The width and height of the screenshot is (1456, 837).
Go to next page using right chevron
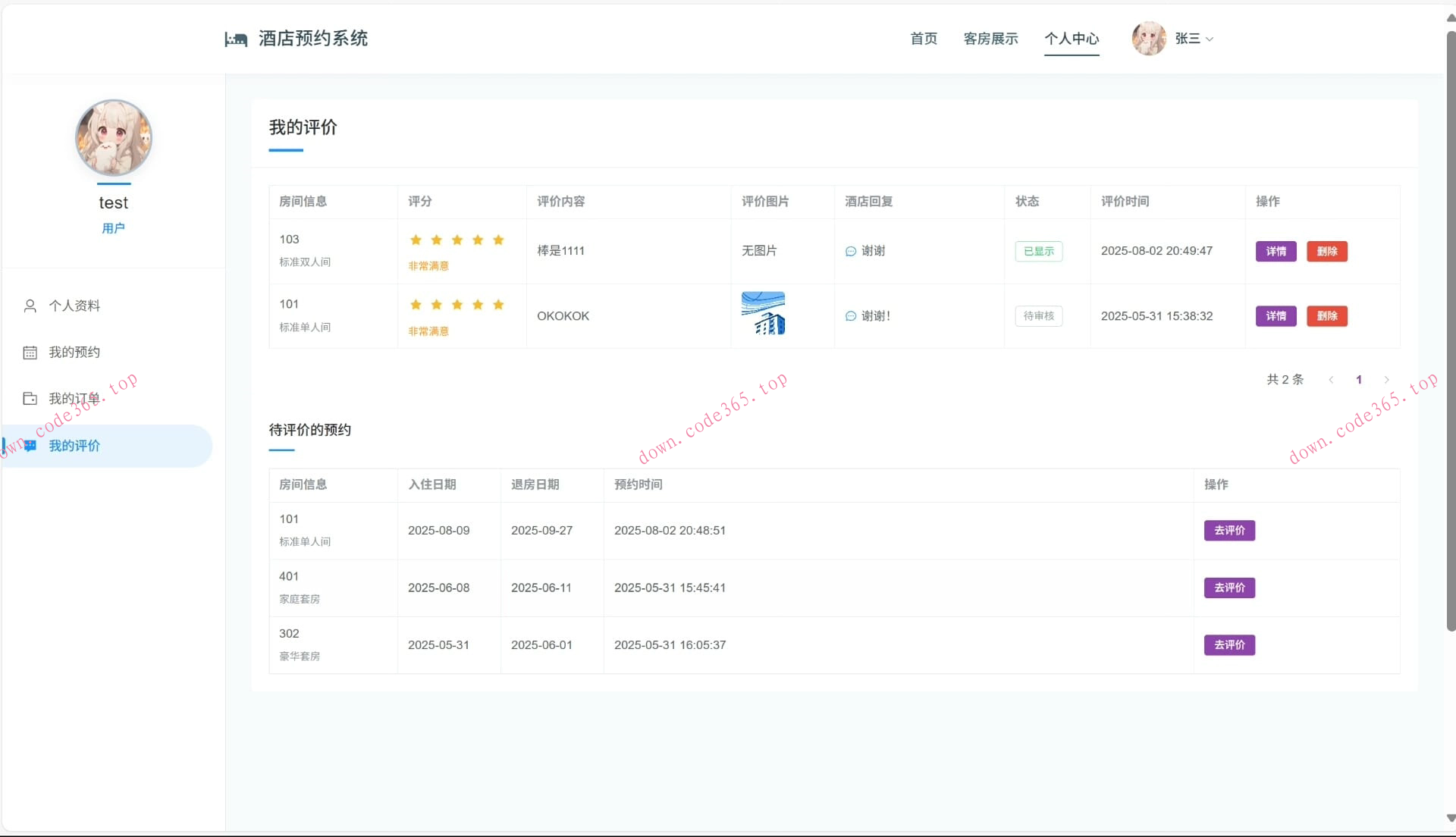(x=1387, y=379)
